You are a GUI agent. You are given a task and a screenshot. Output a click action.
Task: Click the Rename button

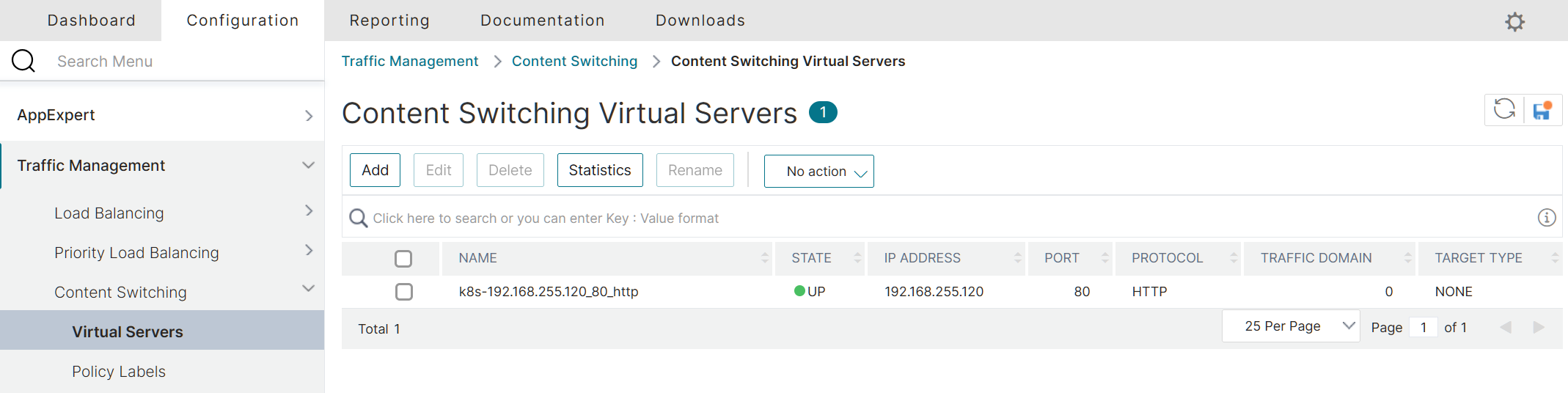click(x=695, y=170)
